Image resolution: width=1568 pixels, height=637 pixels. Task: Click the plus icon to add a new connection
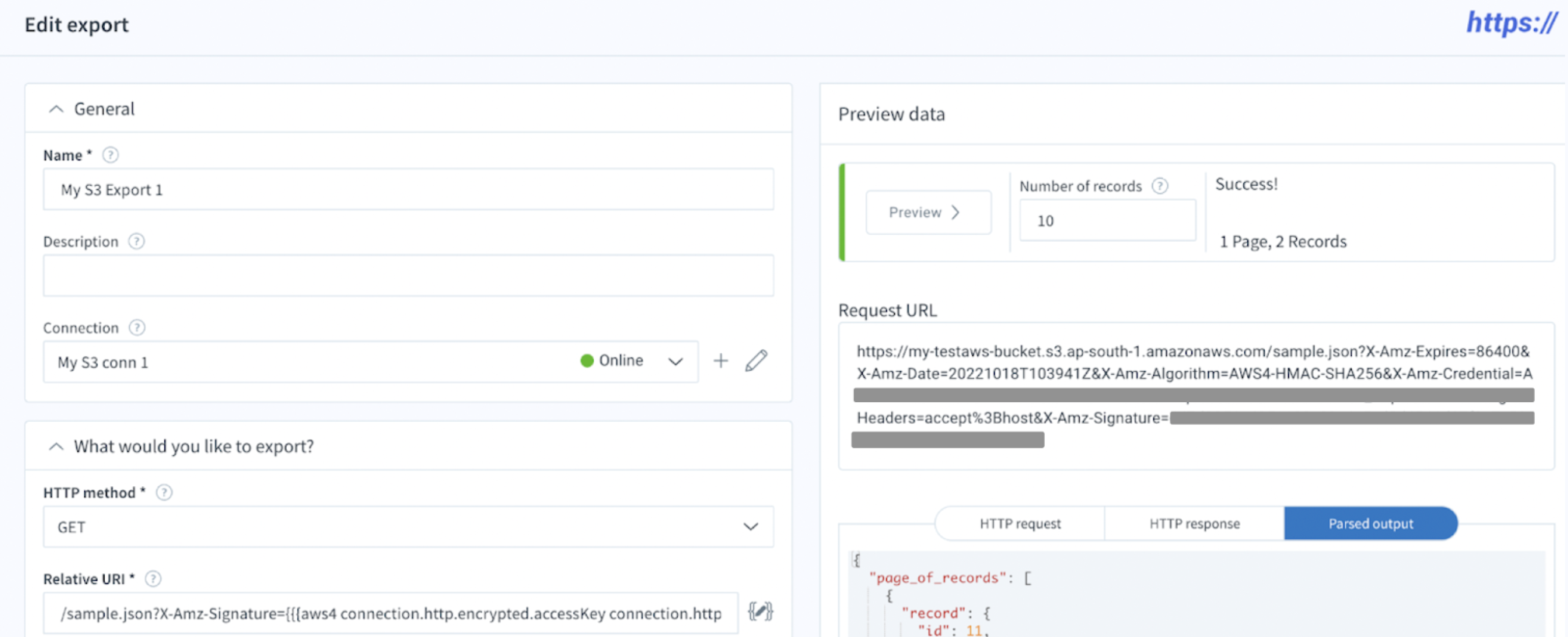coord(721,361)
